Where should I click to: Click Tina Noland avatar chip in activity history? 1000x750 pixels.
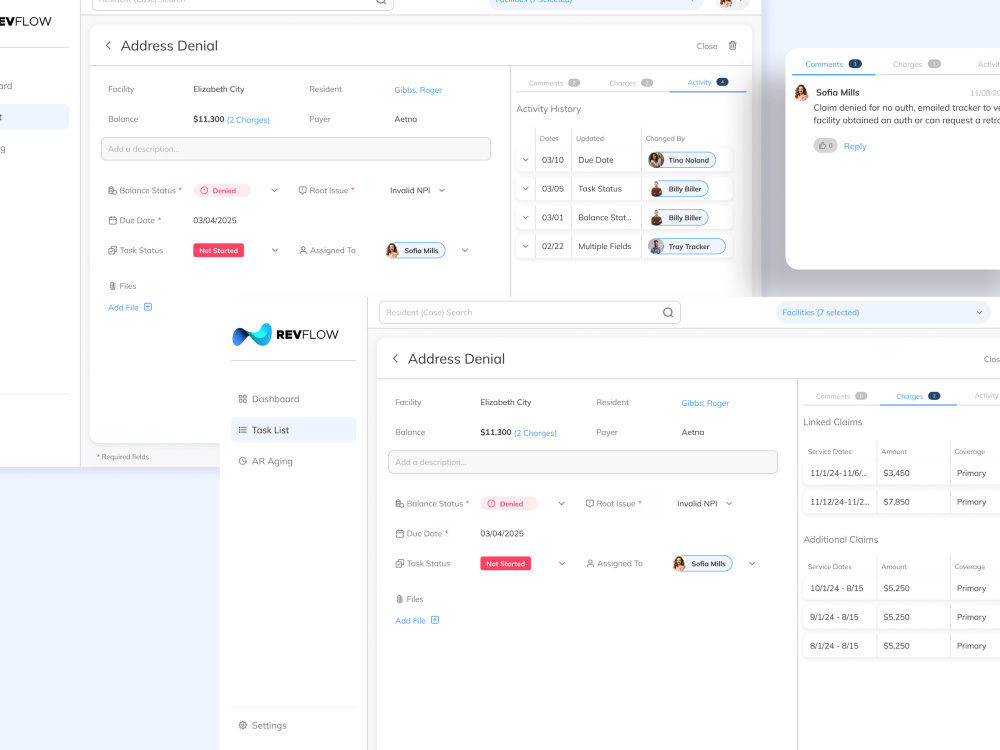pos(681,160)
